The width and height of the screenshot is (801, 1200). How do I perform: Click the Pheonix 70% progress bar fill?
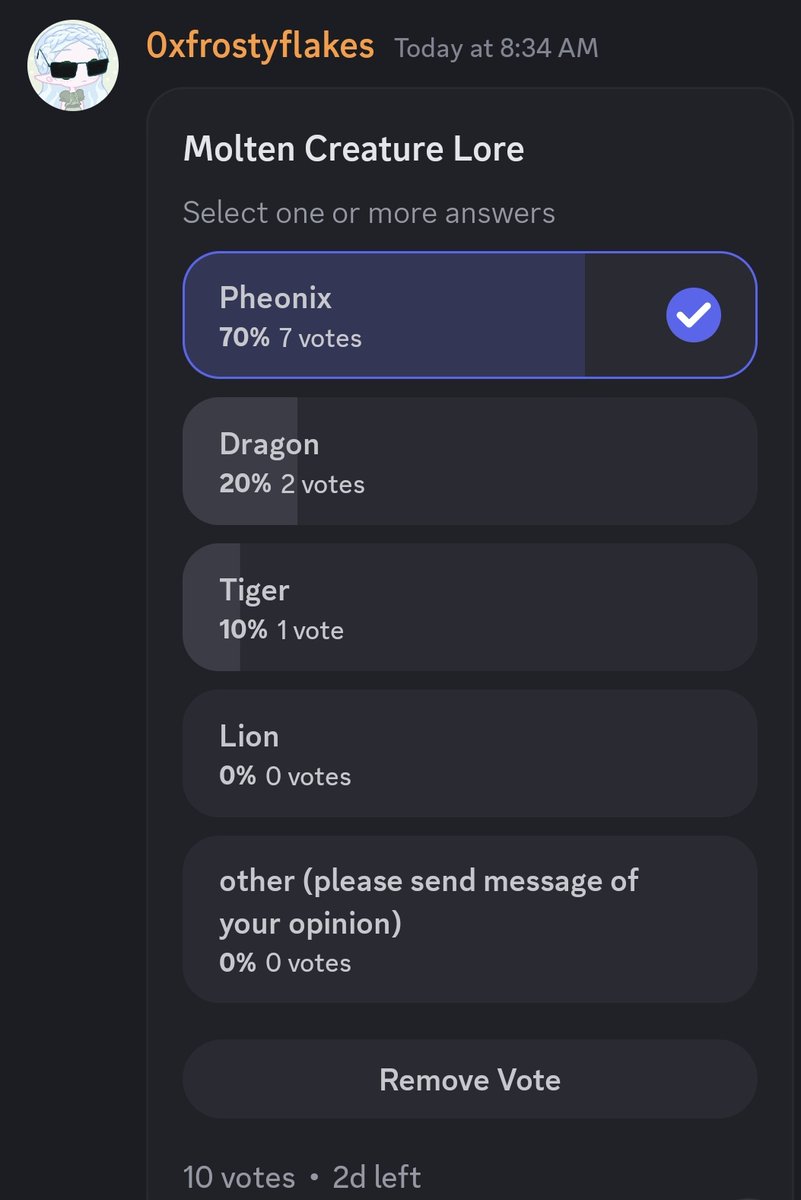(384, 315)
